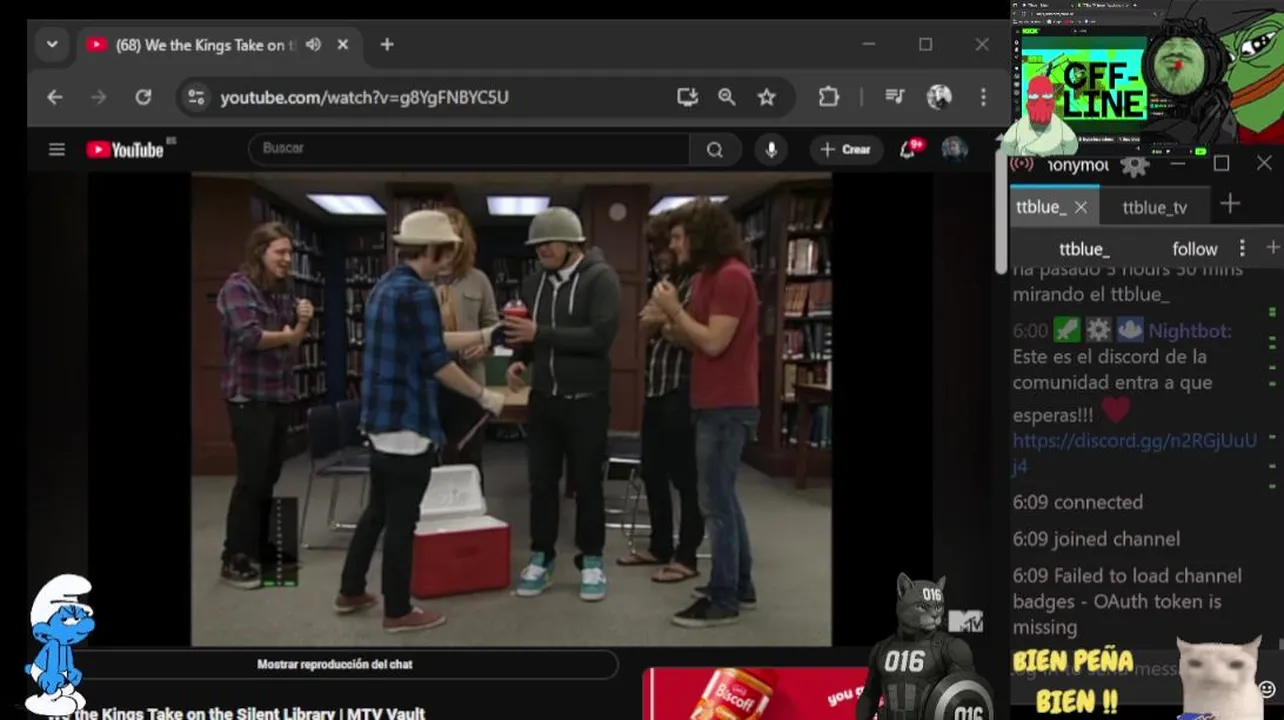Open Chrome three-dot menu
The image size is (1284, 720).
[983, 97]
